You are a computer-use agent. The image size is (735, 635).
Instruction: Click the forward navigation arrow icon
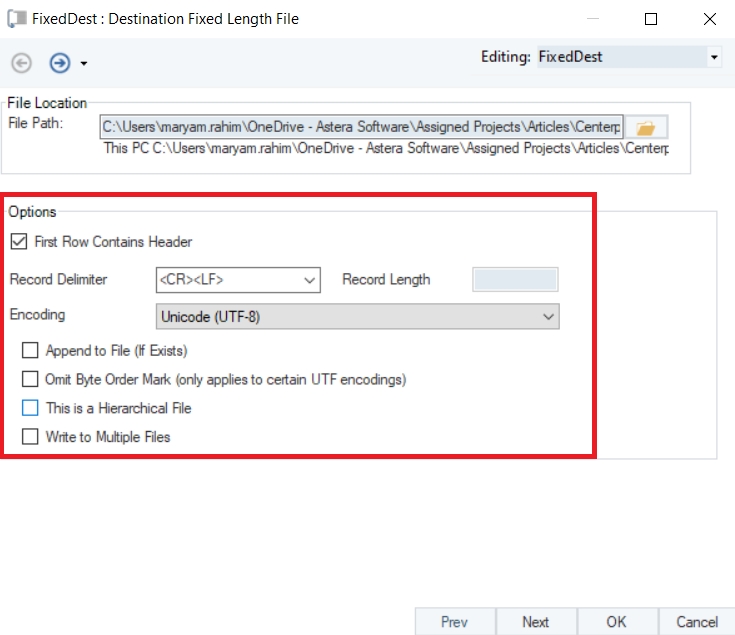coord(60,63)
